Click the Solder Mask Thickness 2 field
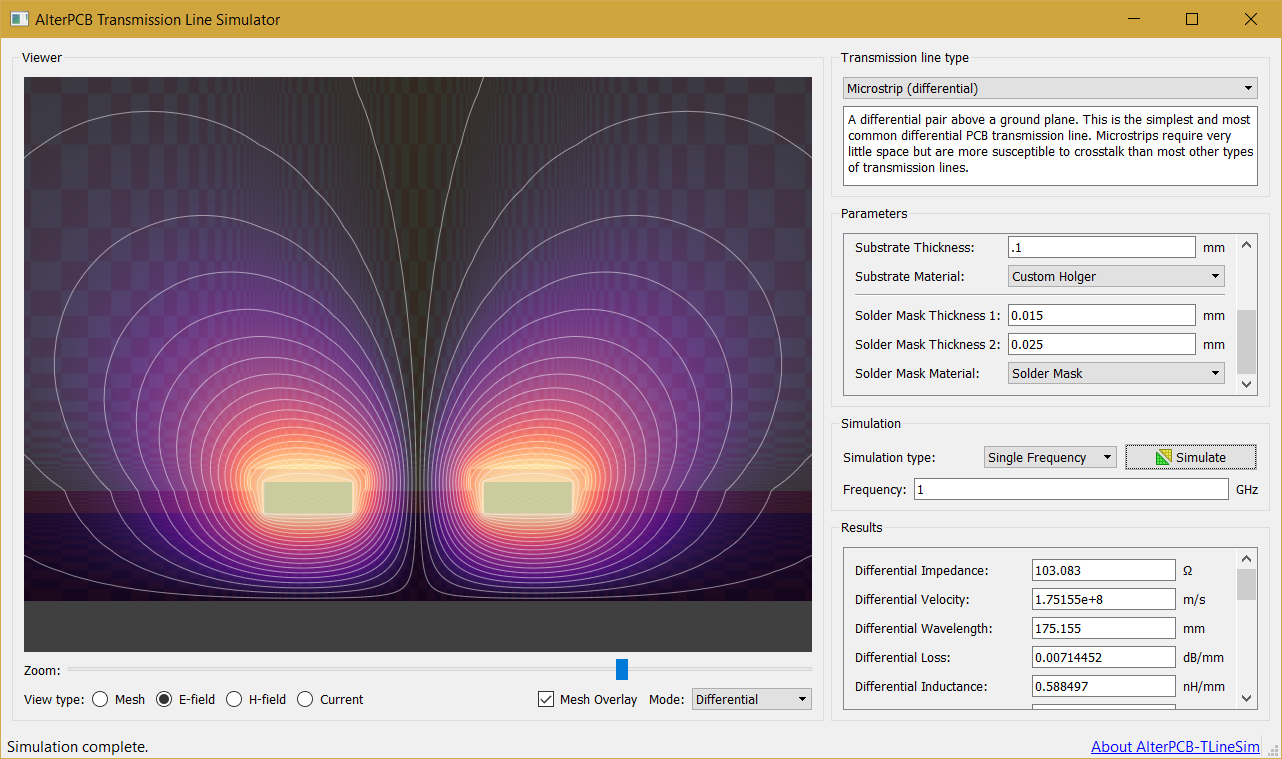 tap(1102, 344)
